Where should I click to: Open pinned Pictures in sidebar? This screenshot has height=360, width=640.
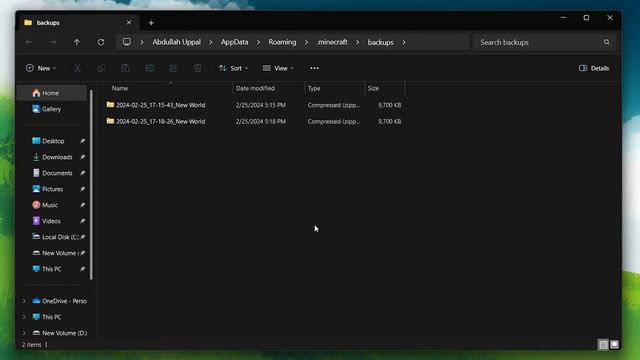point(53,189)
